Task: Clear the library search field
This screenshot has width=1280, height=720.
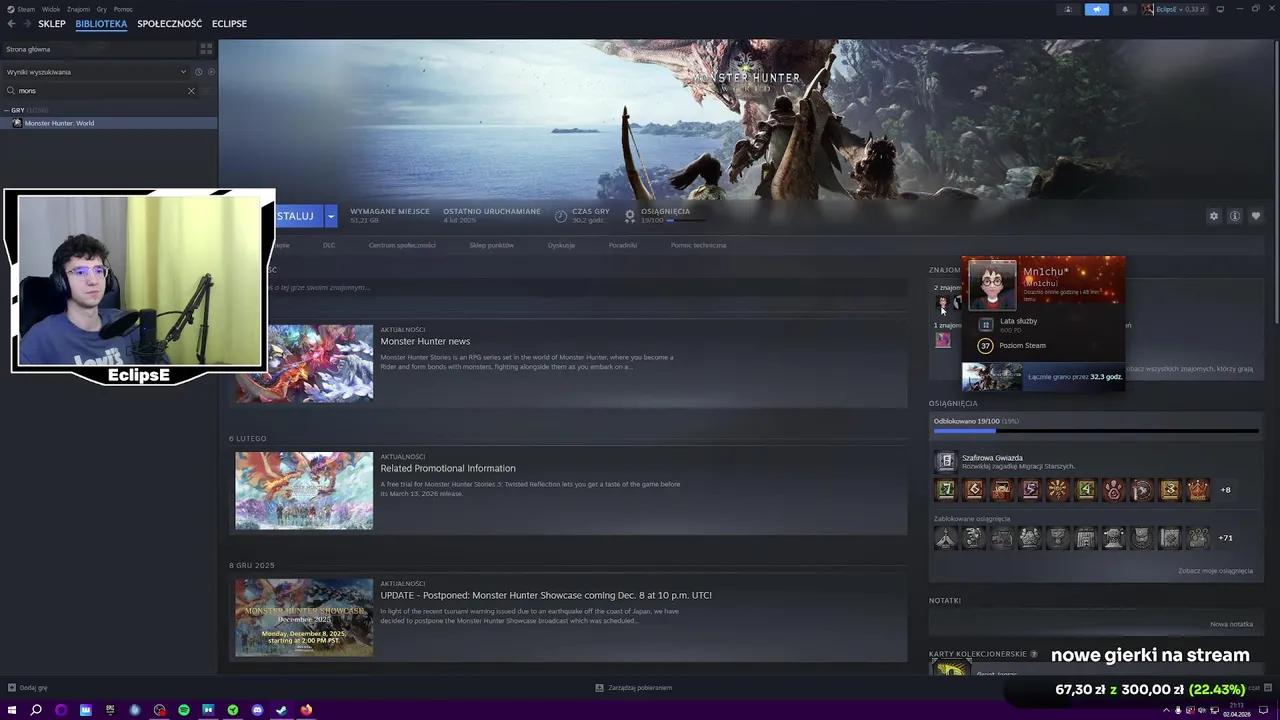Action: 191,91
